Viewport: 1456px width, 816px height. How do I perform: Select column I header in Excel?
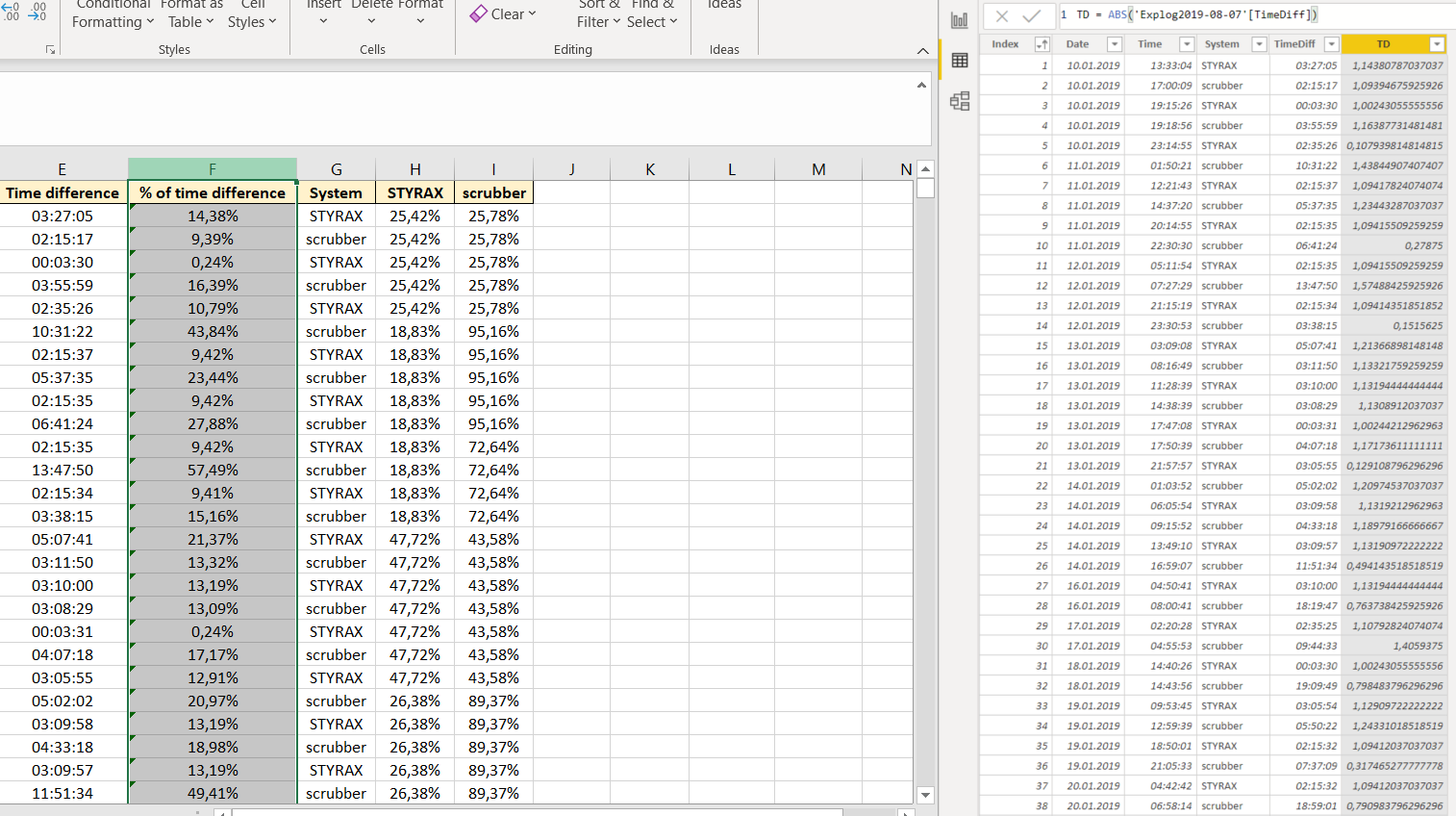tap(494, 169)
